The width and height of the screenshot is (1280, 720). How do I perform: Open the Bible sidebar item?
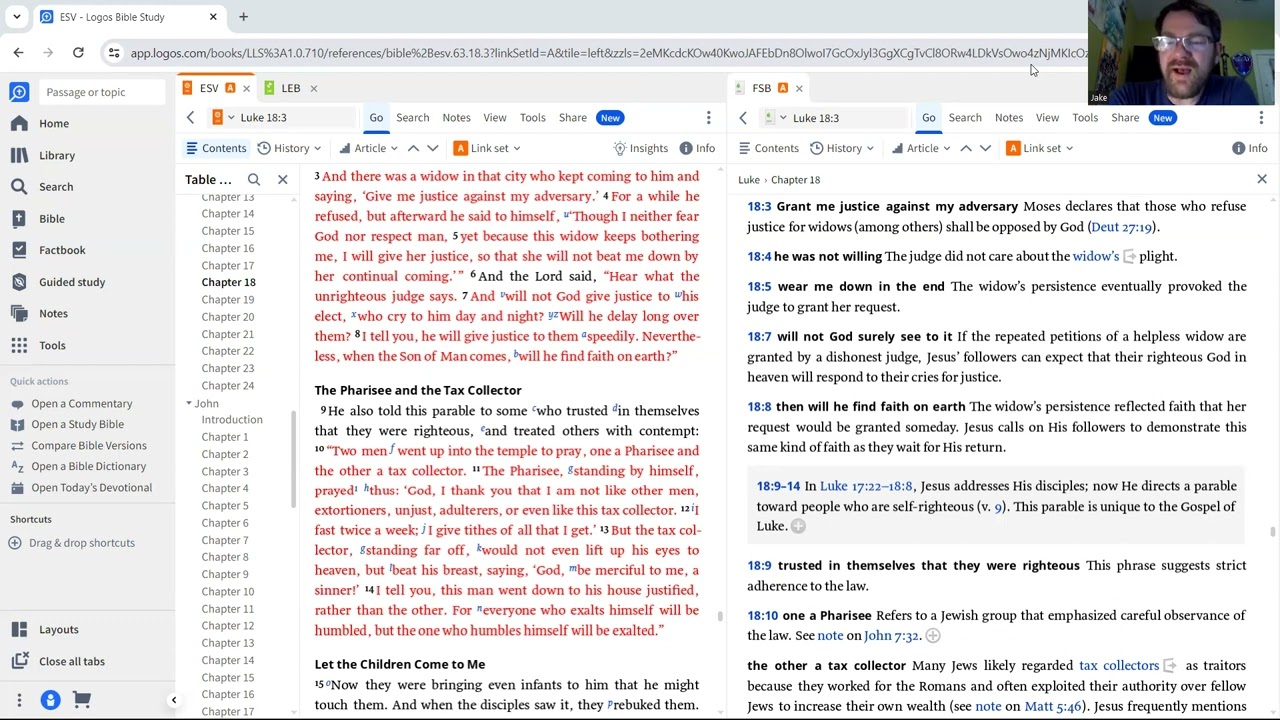(52, 218)
